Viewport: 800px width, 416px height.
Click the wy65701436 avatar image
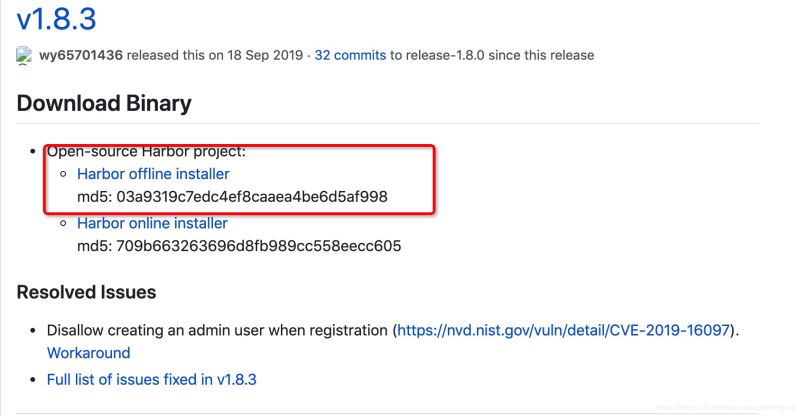tap(24, 56)
